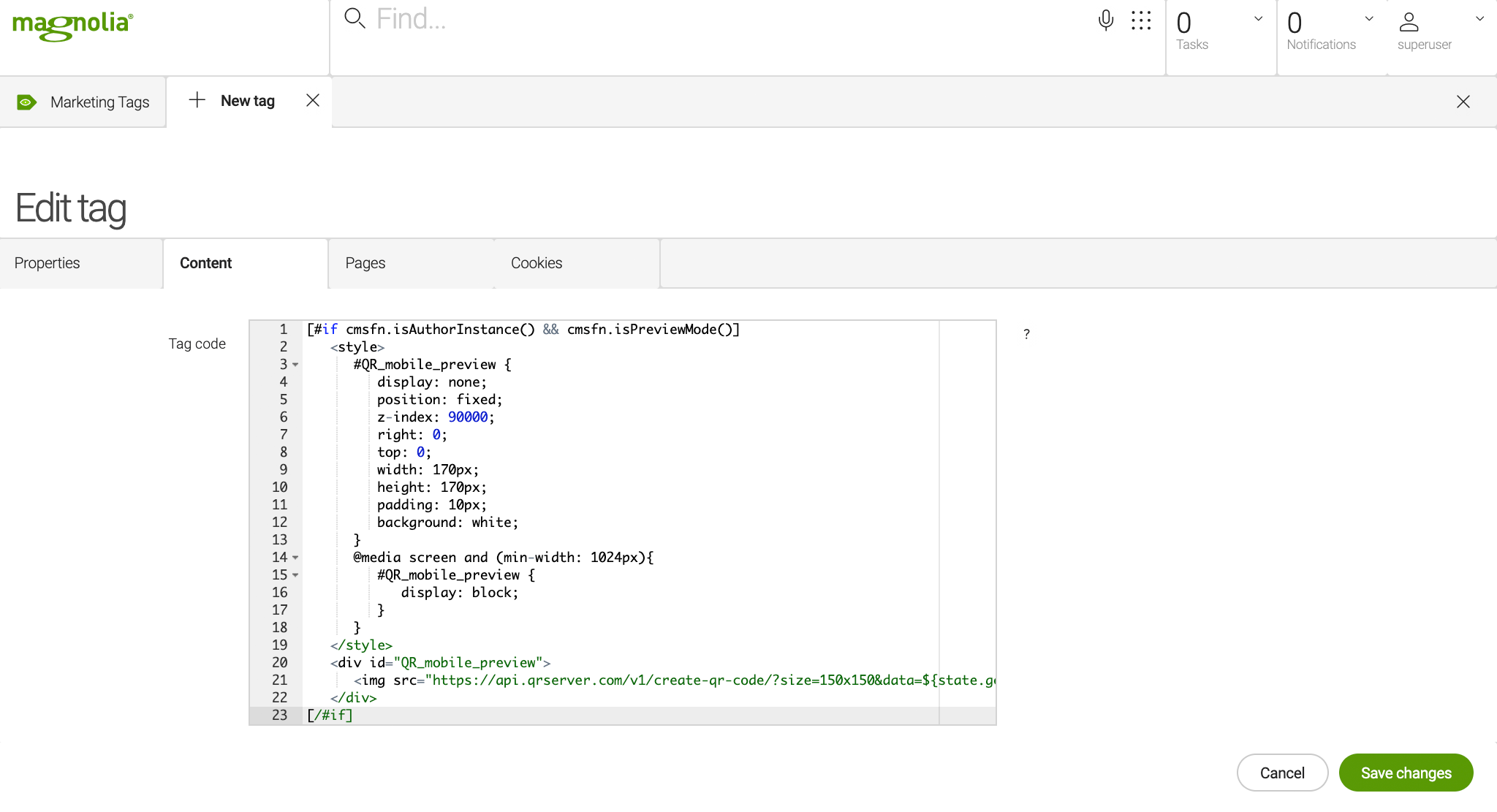
Task: Close the New tag panel
Action: [x=313, y=100]
